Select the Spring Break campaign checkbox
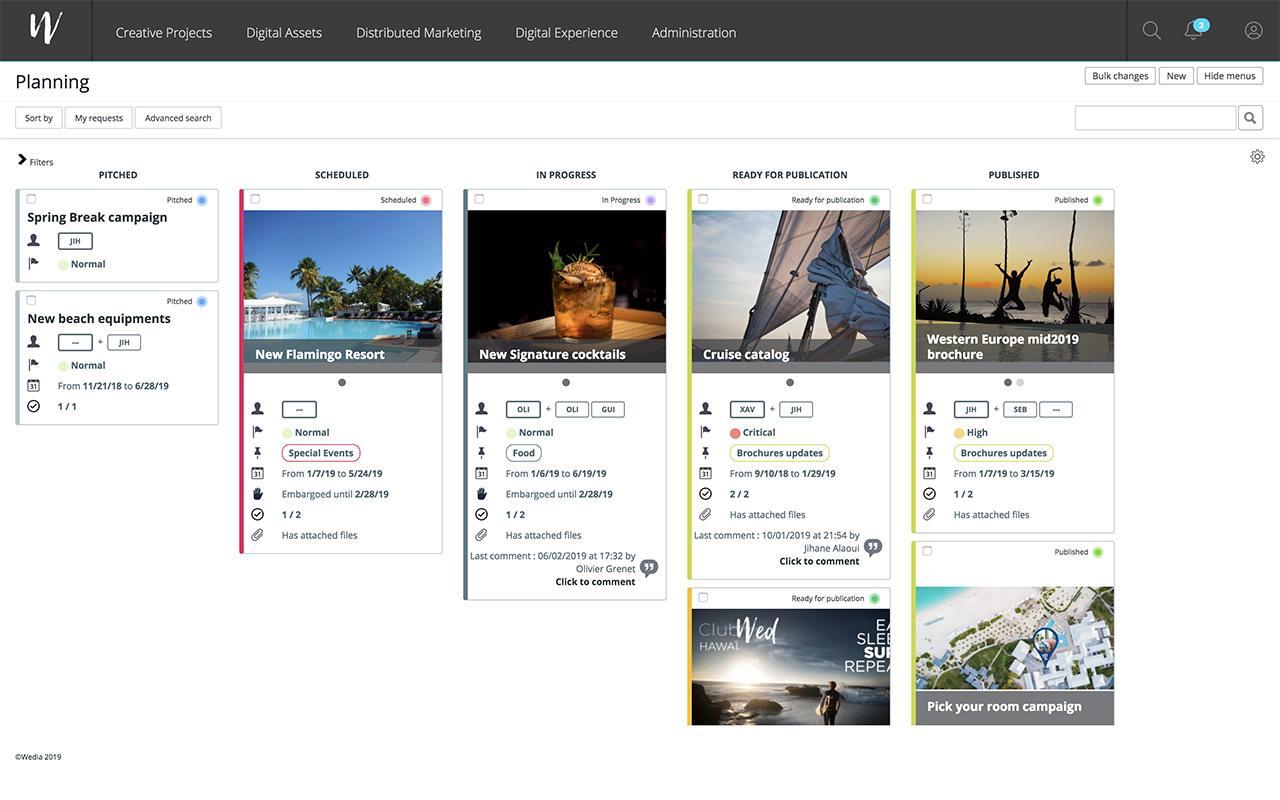 point(30,199)
